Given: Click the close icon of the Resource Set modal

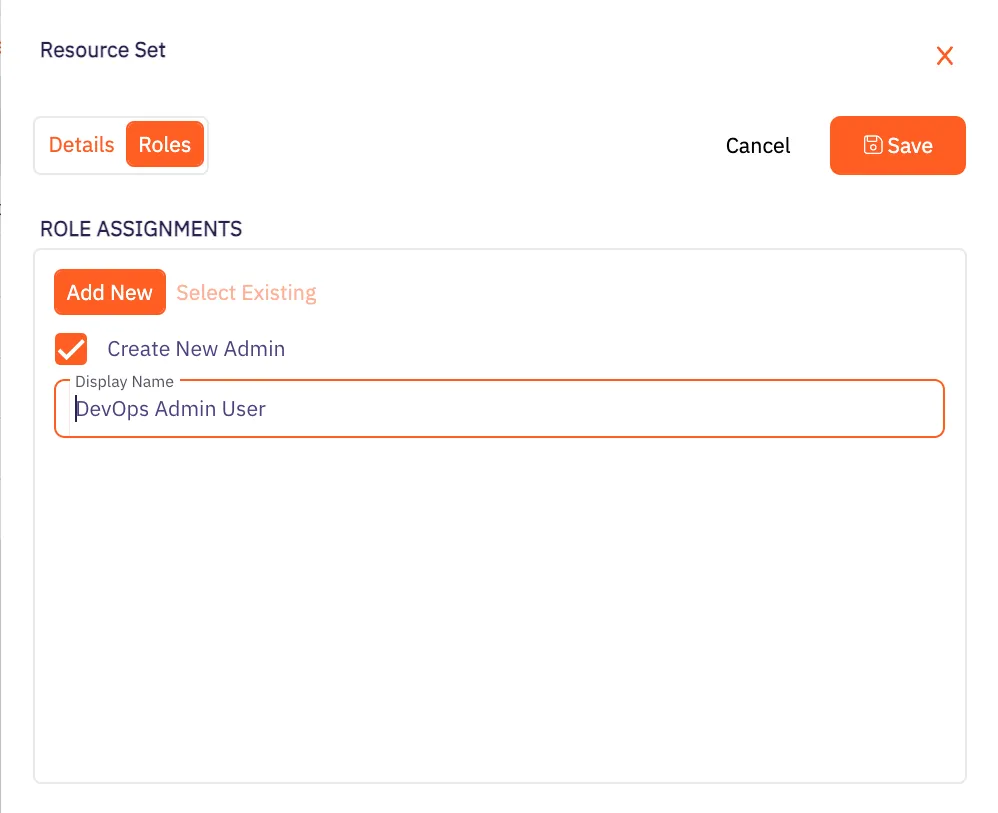Looking at the screenshot, I should [x=945, y=56].
